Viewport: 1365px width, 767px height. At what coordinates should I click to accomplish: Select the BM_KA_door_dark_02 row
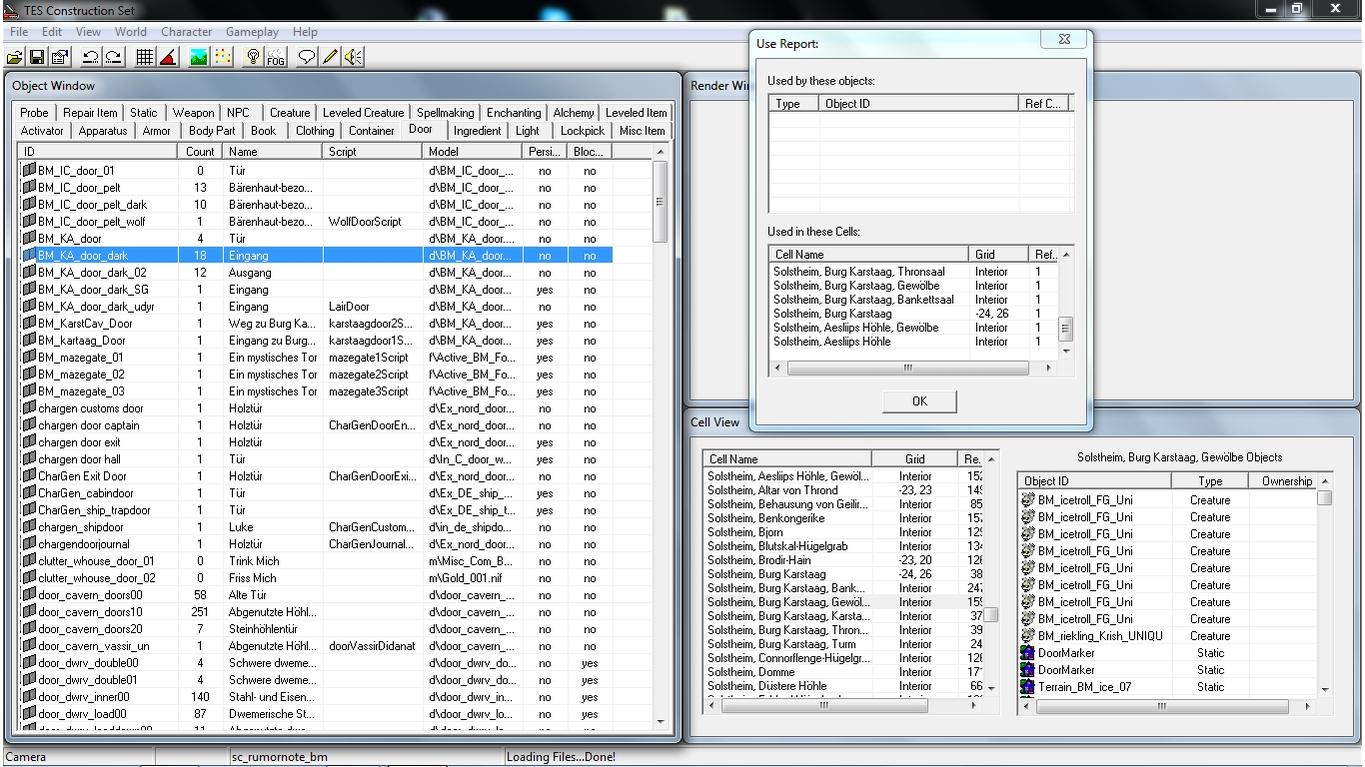click(92, 273)
